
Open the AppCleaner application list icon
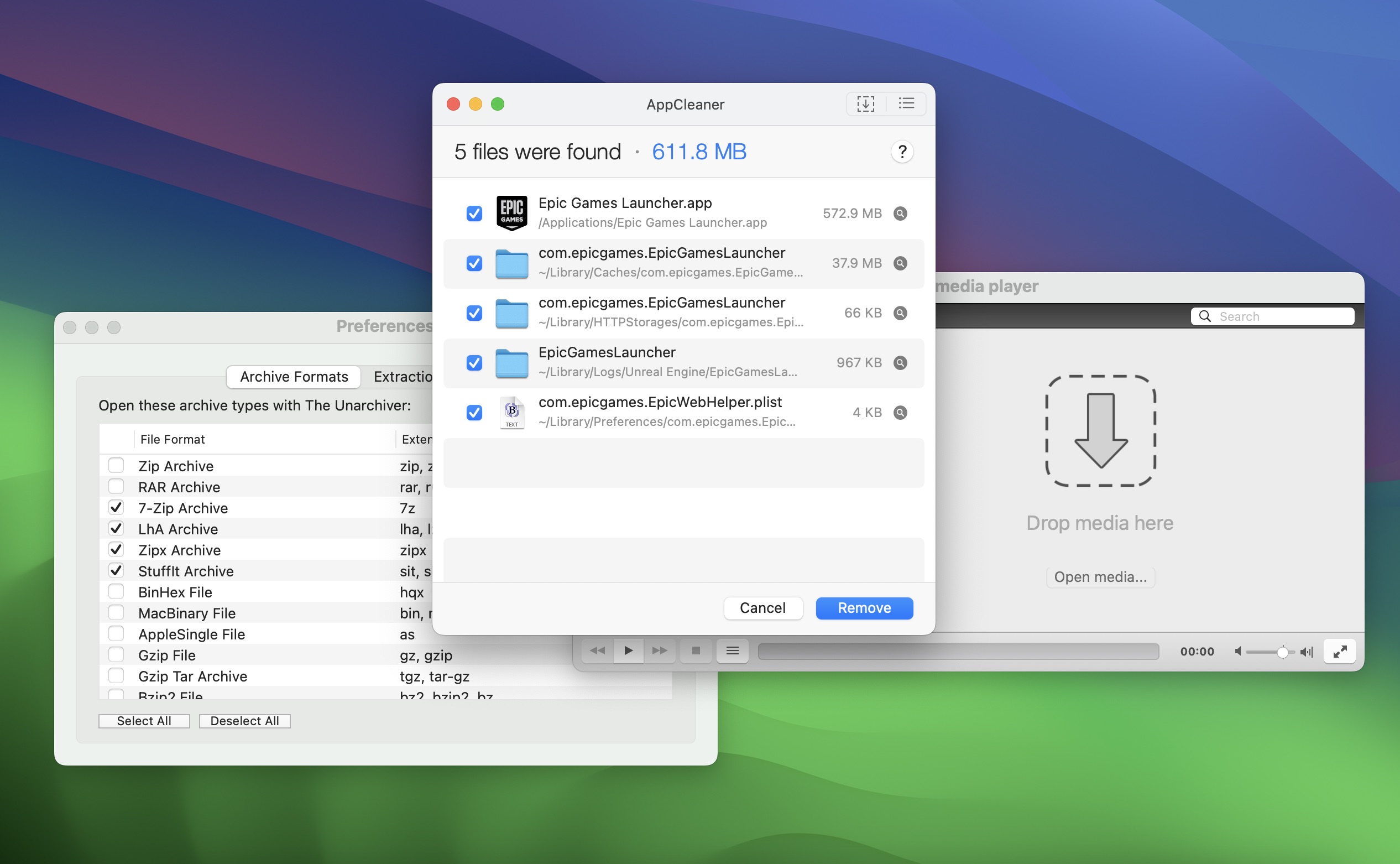point(906,104)
